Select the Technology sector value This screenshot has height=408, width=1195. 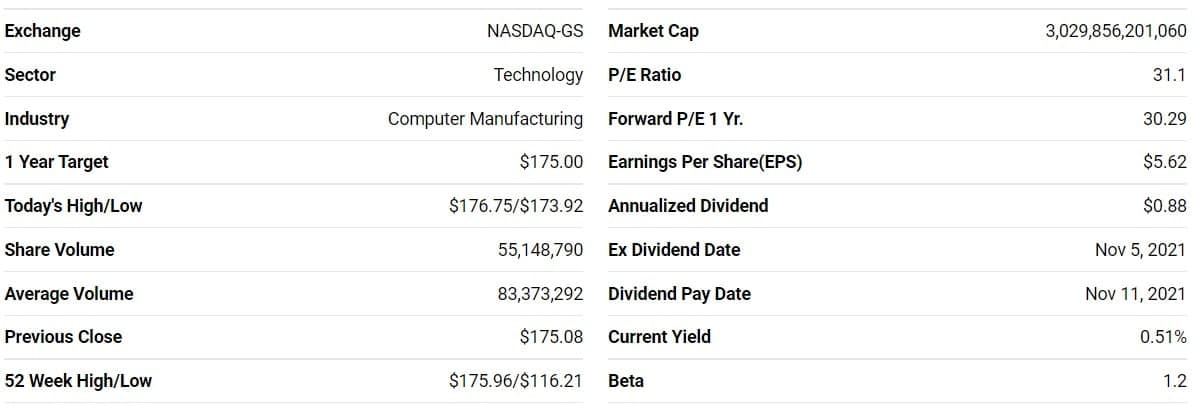click(x=538, y=75)
